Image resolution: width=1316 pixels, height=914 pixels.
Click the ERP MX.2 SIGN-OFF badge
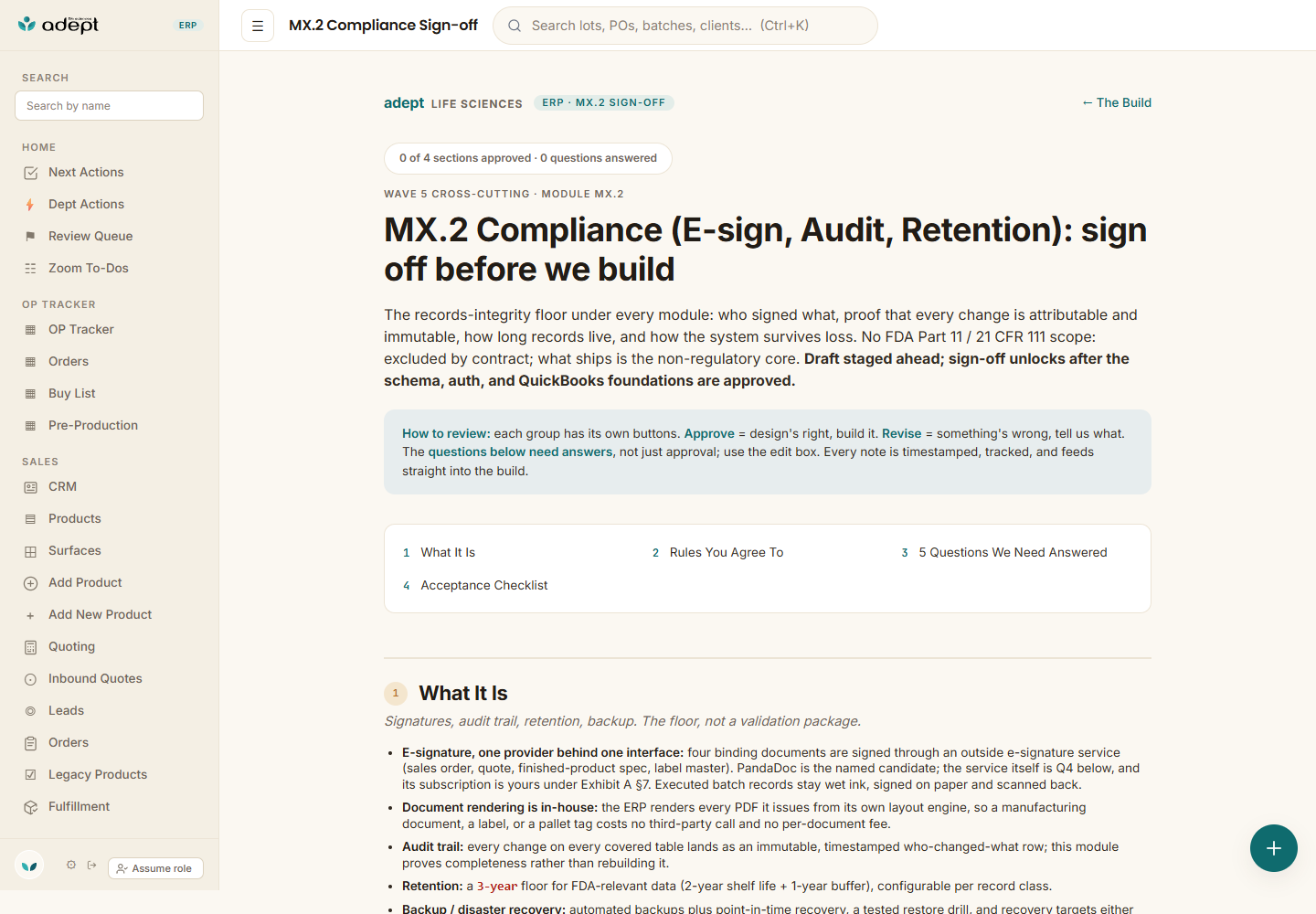603,102
